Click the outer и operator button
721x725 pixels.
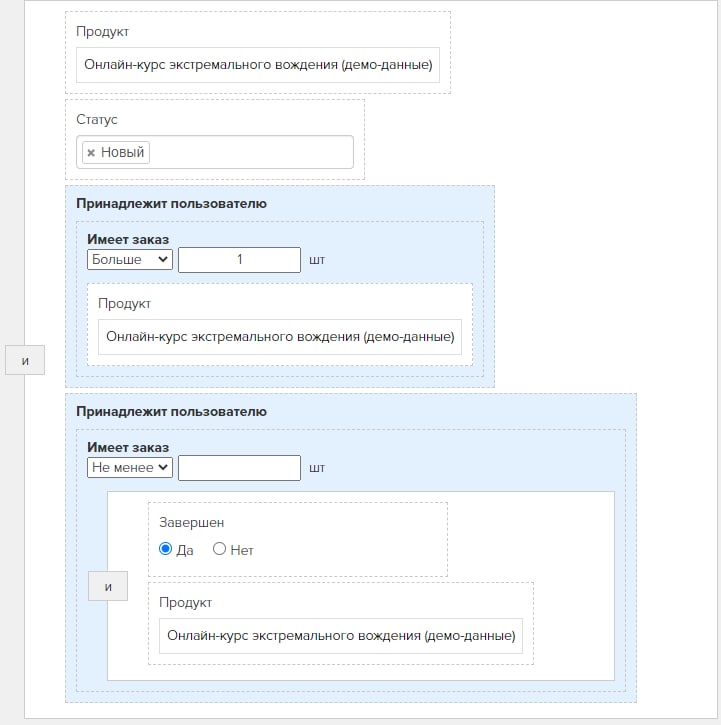[25, 360]
